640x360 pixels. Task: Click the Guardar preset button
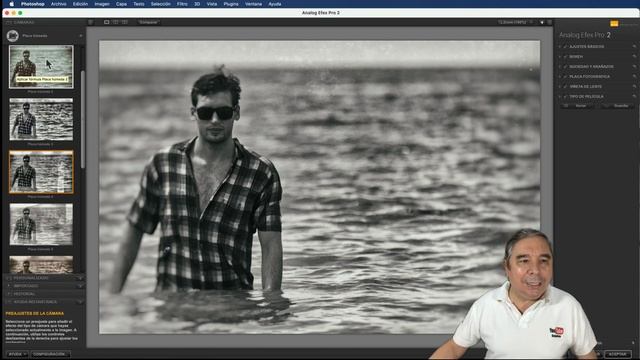pyautogui.click(x=618, y=106)
